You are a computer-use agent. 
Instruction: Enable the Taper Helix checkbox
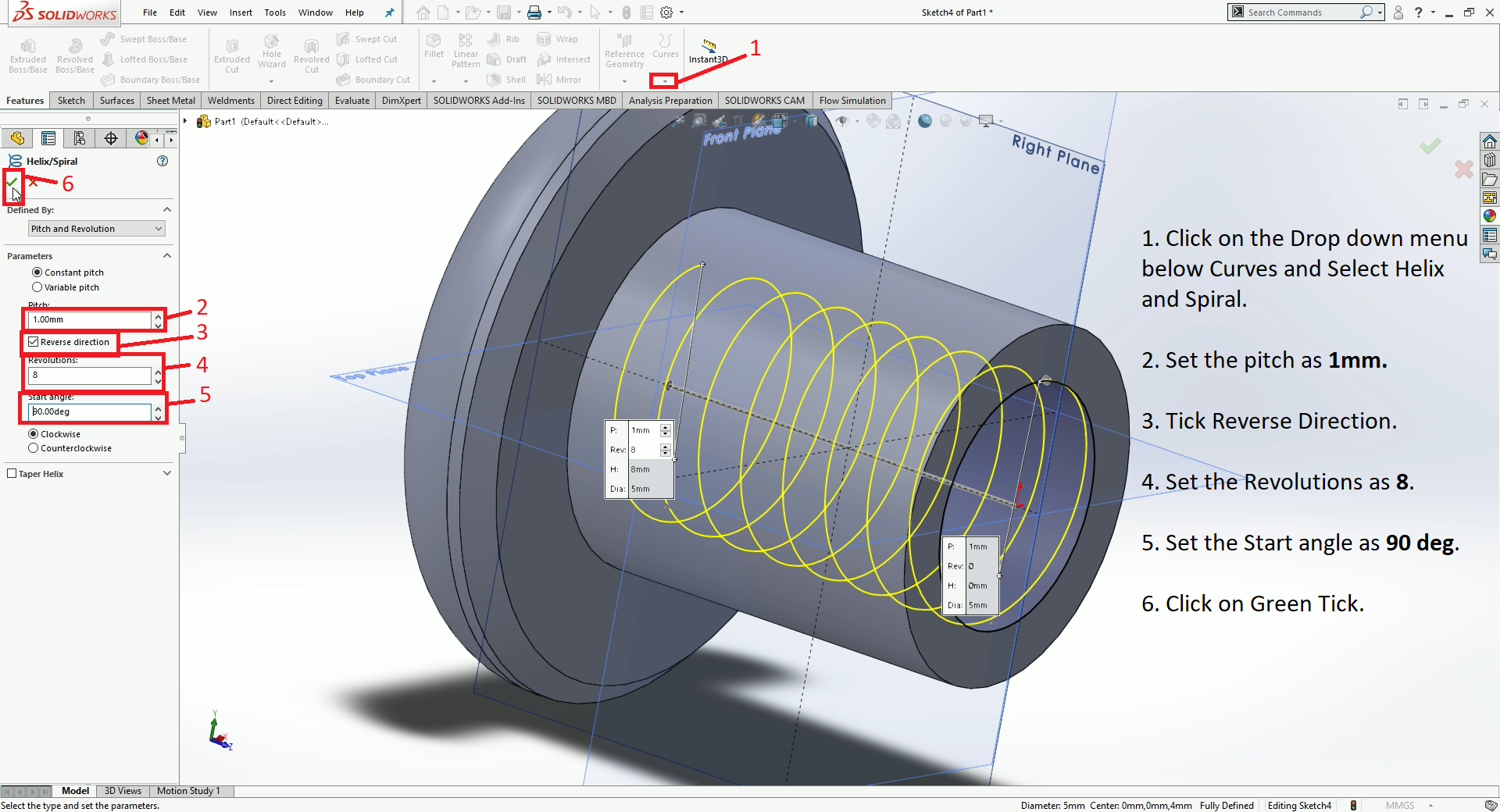coord(12,474)
